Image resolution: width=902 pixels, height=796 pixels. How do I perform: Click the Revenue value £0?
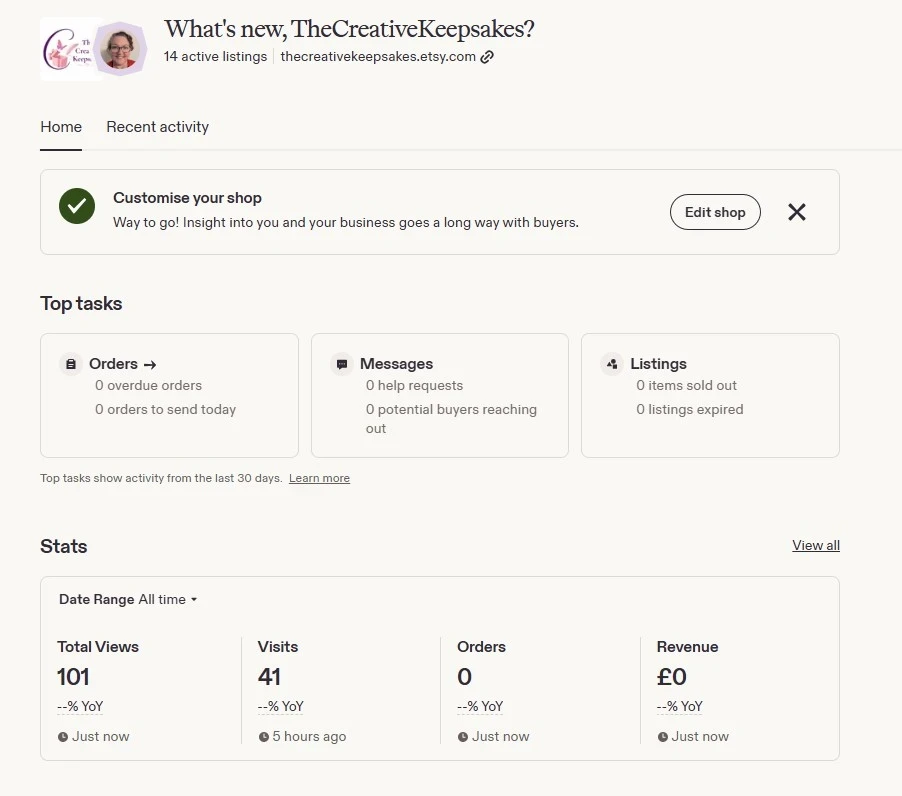click(671, 677)
